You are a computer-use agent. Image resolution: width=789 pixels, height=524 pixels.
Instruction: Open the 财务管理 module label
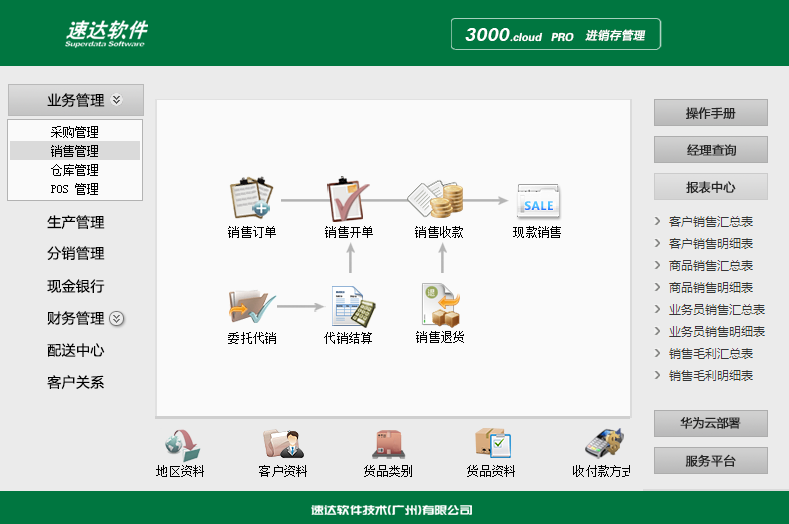click(x=75, y=318)
